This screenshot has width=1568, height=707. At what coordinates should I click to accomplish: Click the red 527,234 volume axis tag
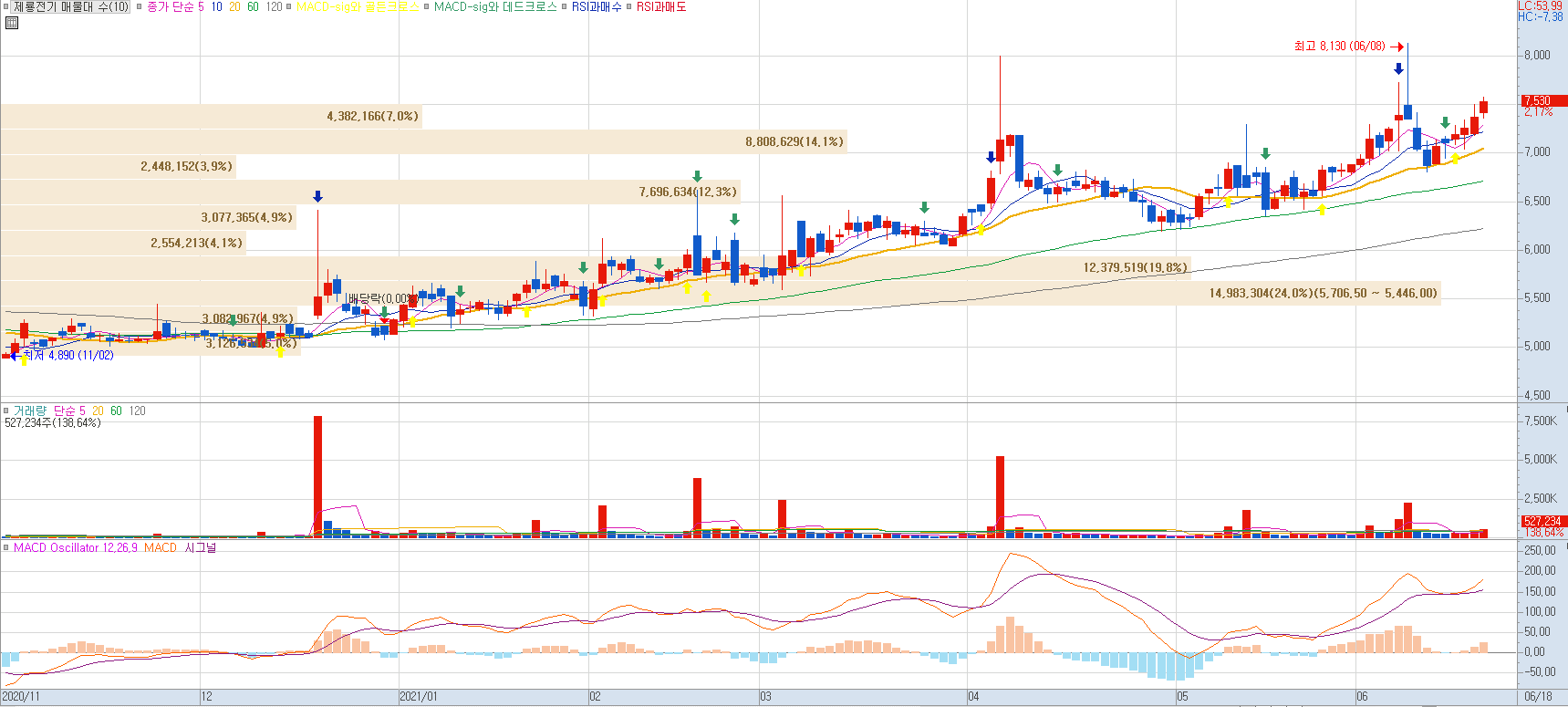pyautogui.click(x=1543, y=521)
